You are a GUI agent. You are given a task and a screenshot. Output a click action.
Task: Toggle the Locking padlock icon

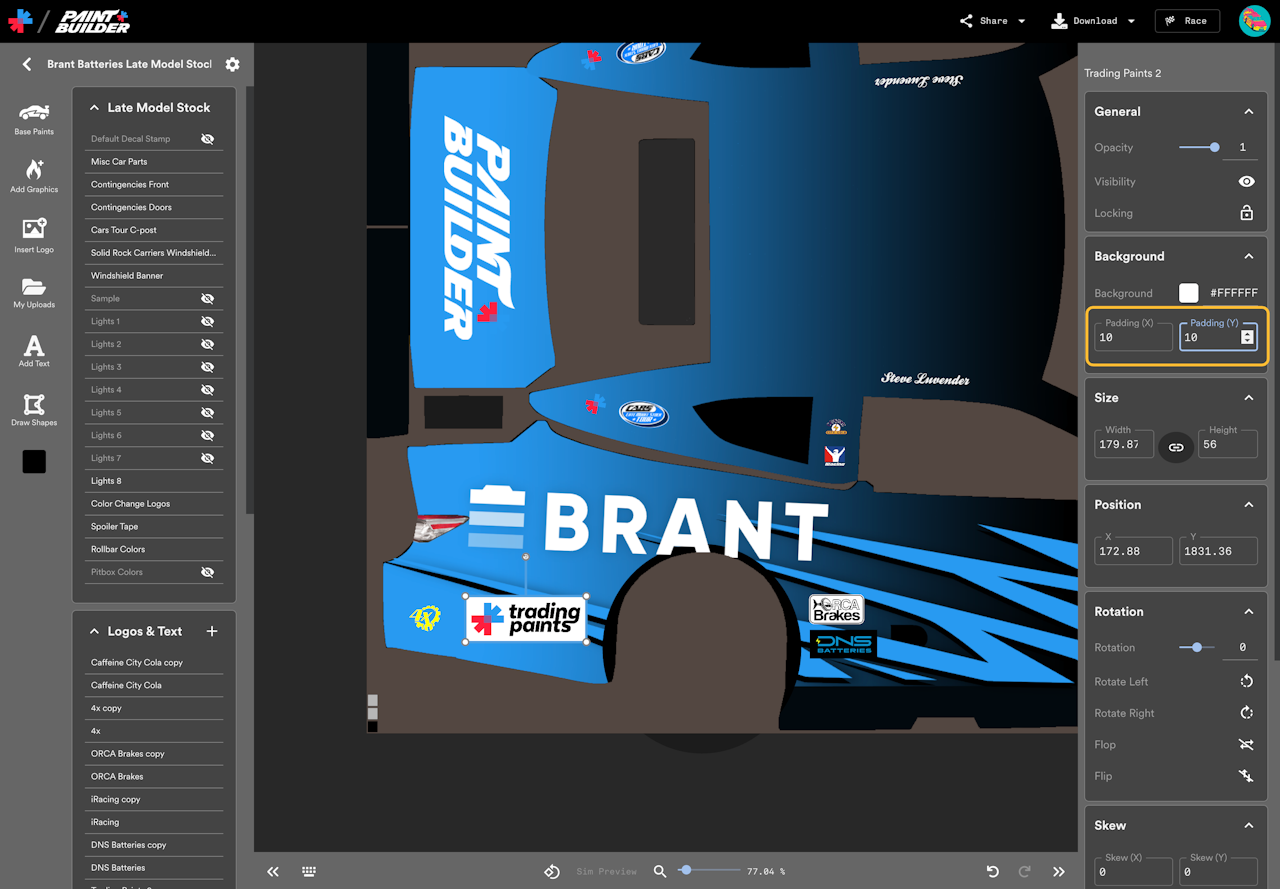pyautogui.click(x=1246, y=213)
